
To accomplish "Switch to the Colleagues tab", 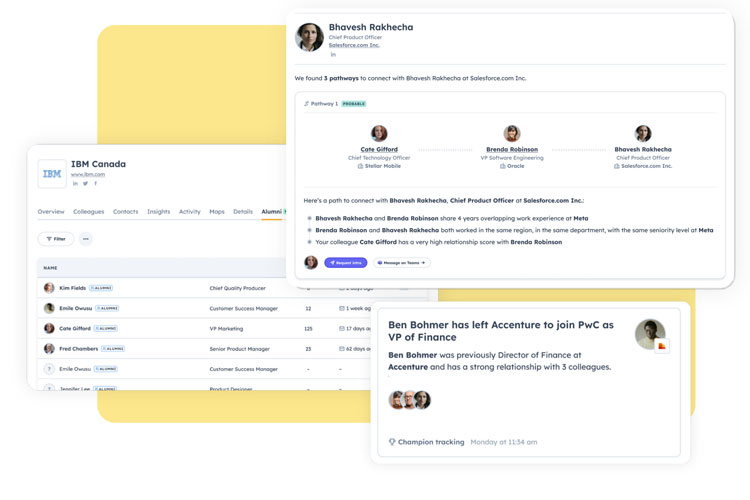I will (x=88, y=211).
